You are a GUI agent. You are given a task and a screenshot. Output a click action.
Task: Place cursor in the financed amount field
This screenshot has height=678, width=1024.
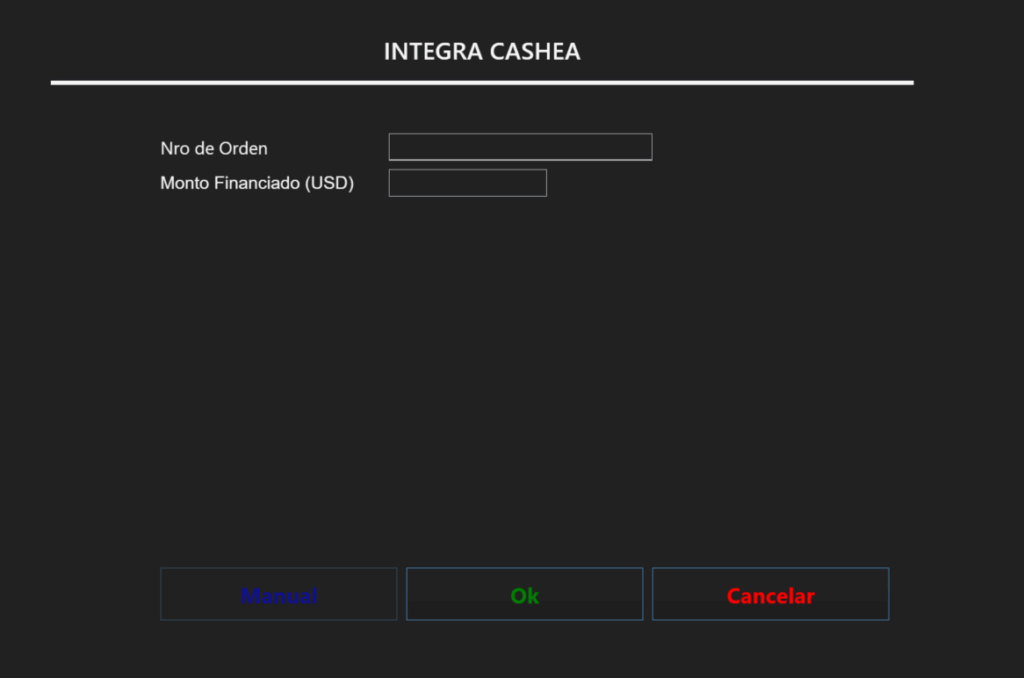click(x=468, y=183)
